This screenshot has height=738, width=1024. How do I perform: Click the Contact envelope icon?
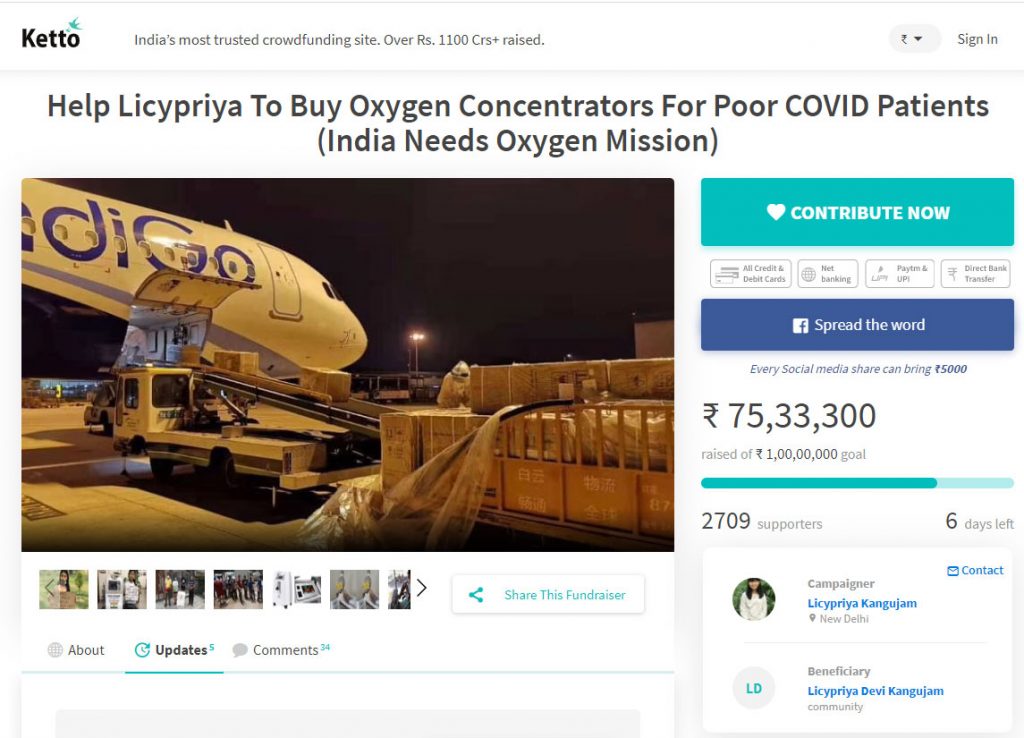click(953, 570)
